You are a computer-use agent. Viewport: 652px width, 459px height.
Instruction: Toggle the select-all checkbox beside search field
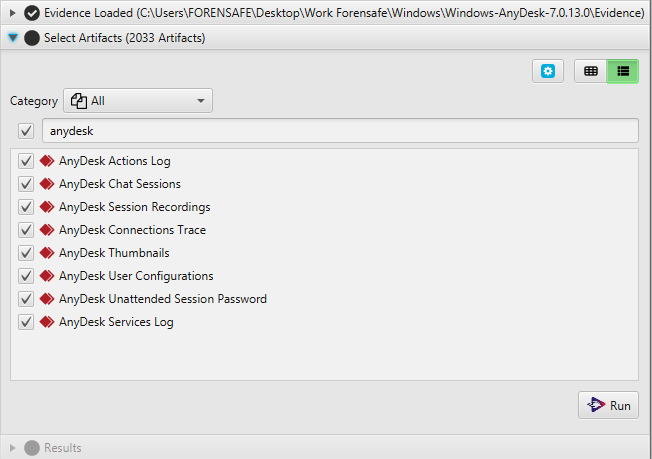click(x=26, y=131)
